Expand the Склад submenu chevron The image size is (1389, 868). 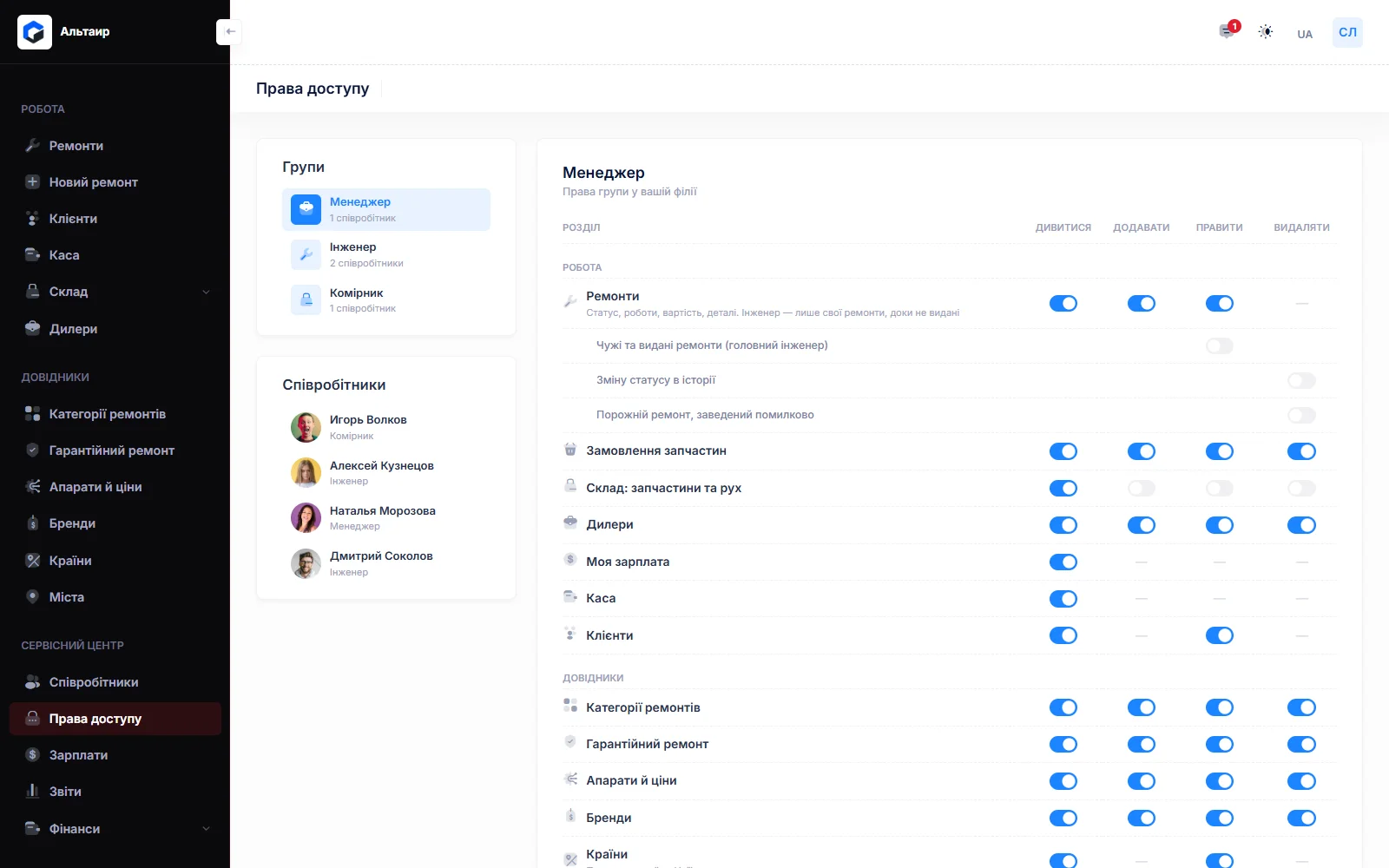click(206, 293)
